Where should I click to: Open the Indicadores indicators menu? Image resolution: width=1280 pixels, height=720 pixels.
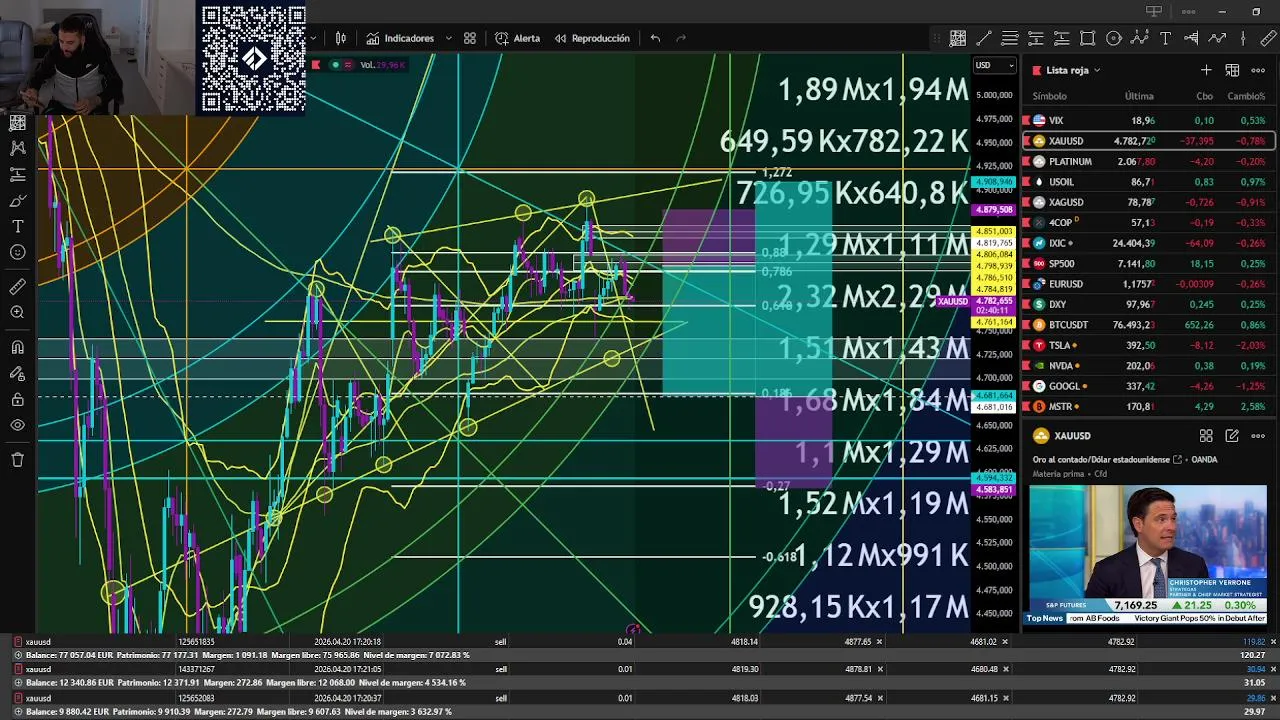[400, 38]
